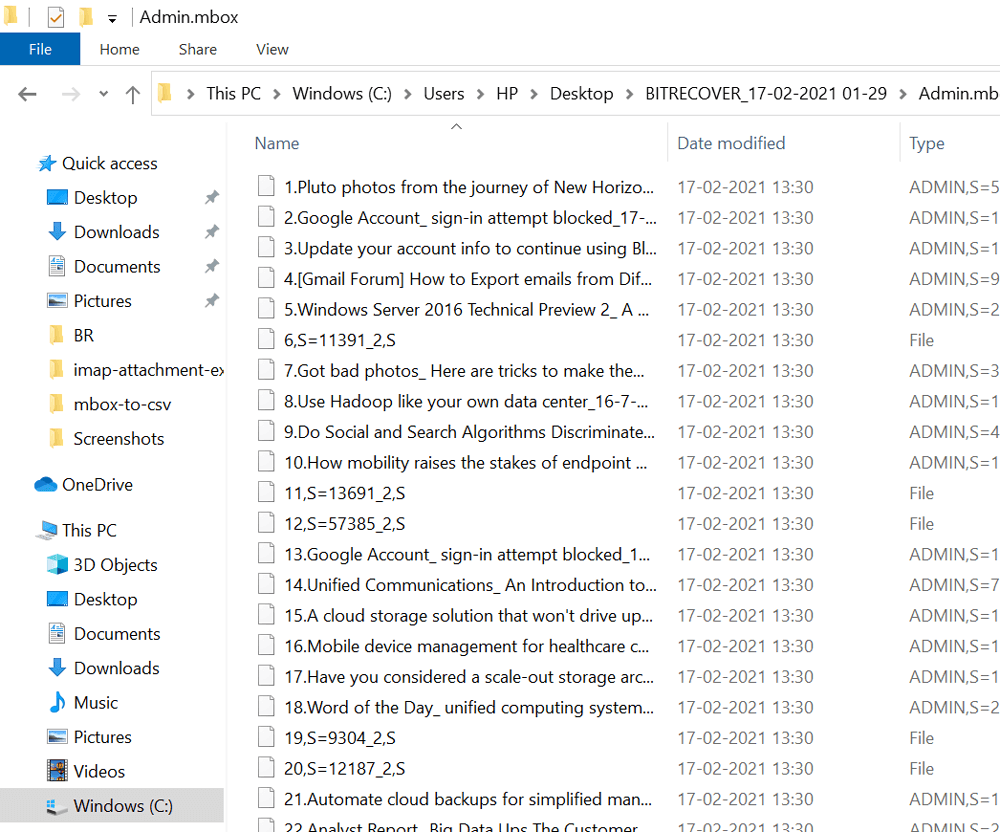Expand chevron after Windows (C:) breadcrumb
1000x832 pixels.
[408, 94]
